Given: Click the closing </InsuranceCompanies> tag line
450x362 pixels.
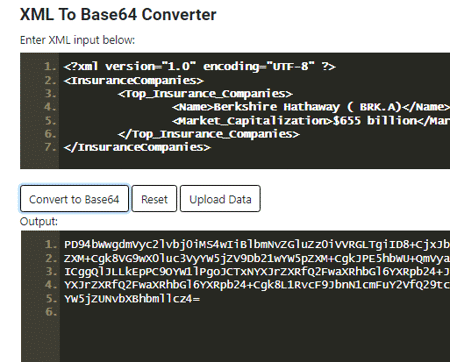Looking at the screenshot, I should pyautogui.click(x=137, y=147).
